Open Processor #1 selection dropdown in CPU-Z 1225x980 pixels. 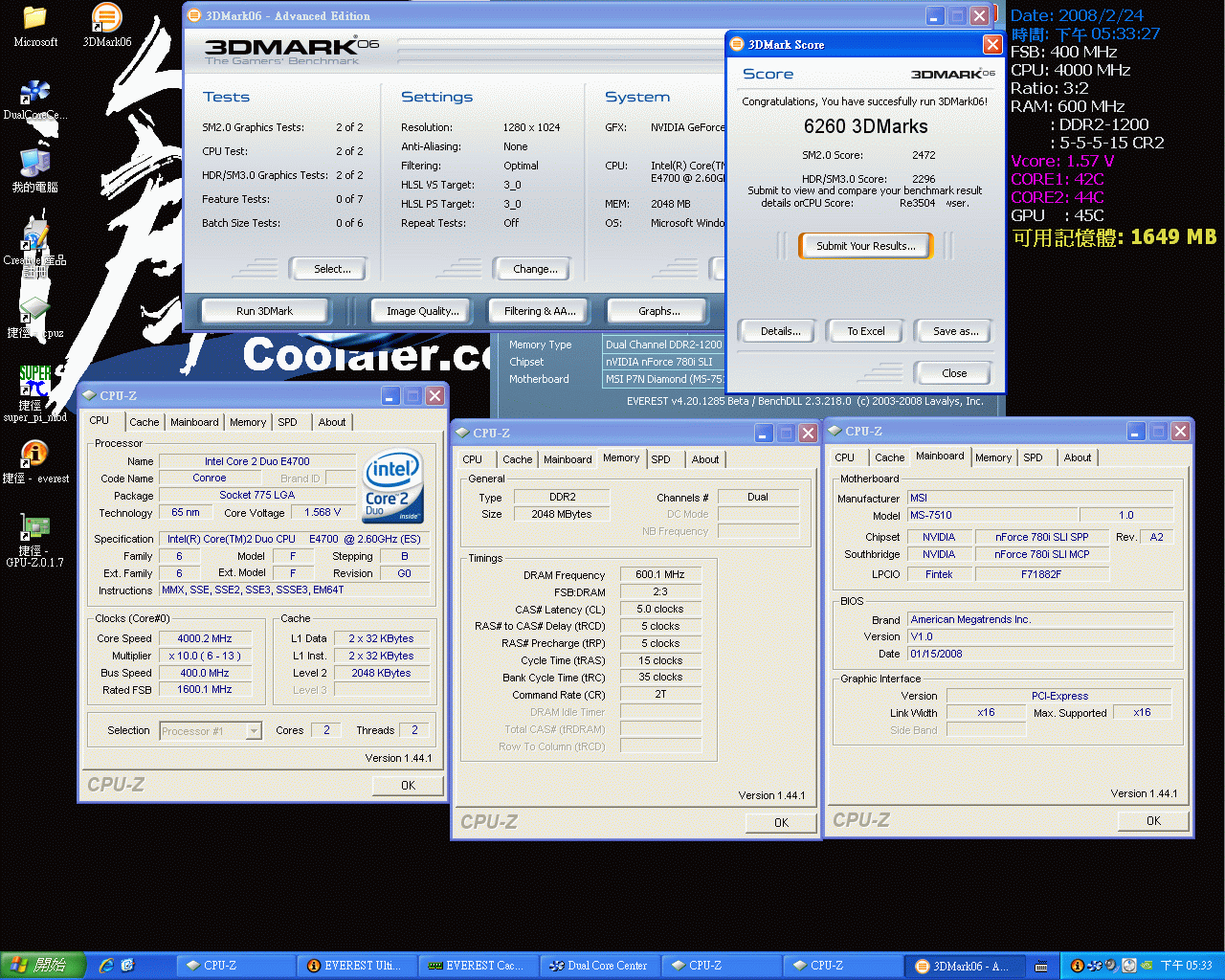254,731
